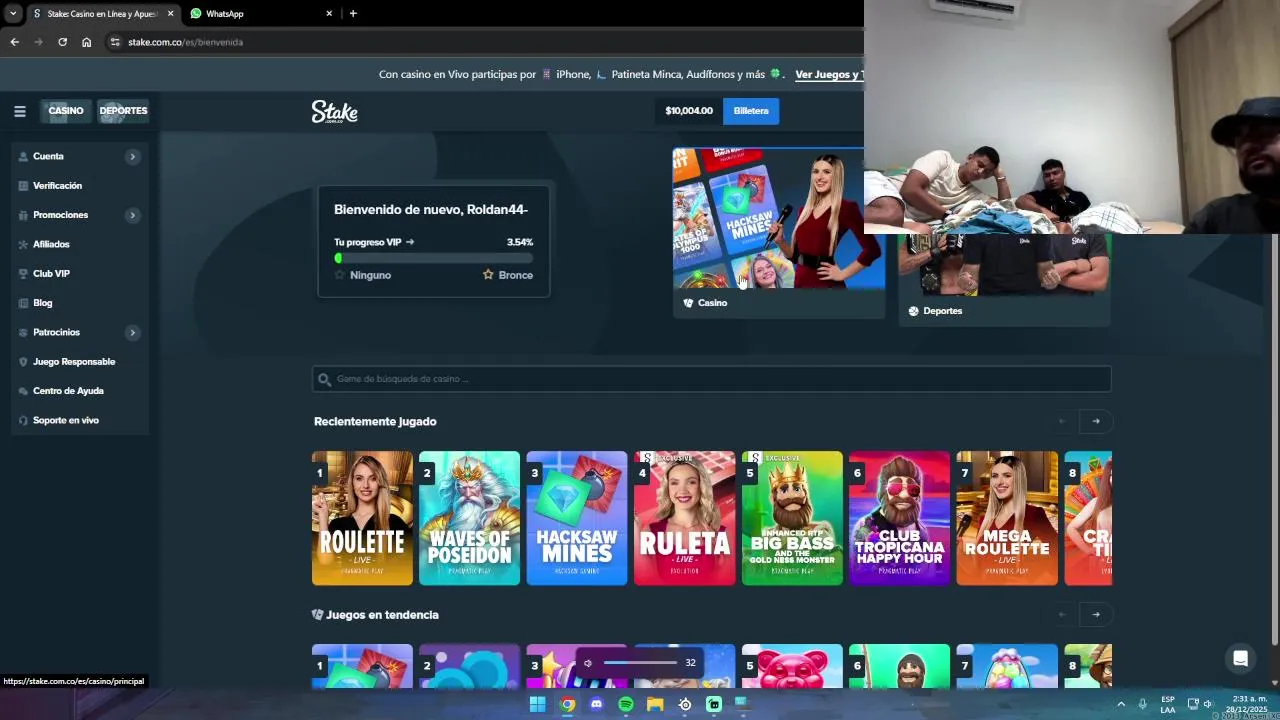Viewport: 1280px width, 720px height.
Task: Click the volume overlay speaker icon
Action: 588,663
